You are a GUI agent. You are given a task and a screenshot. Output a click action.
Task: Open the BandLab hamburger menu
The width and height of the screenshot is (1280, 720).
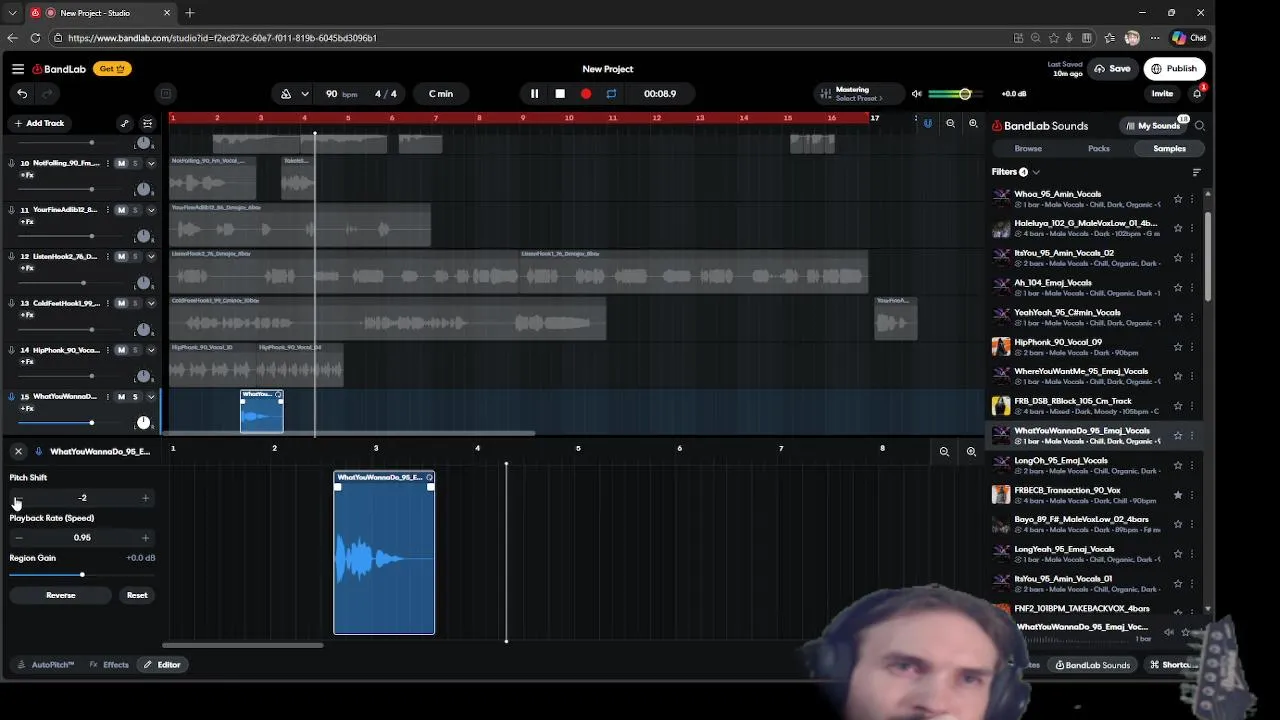18,69
